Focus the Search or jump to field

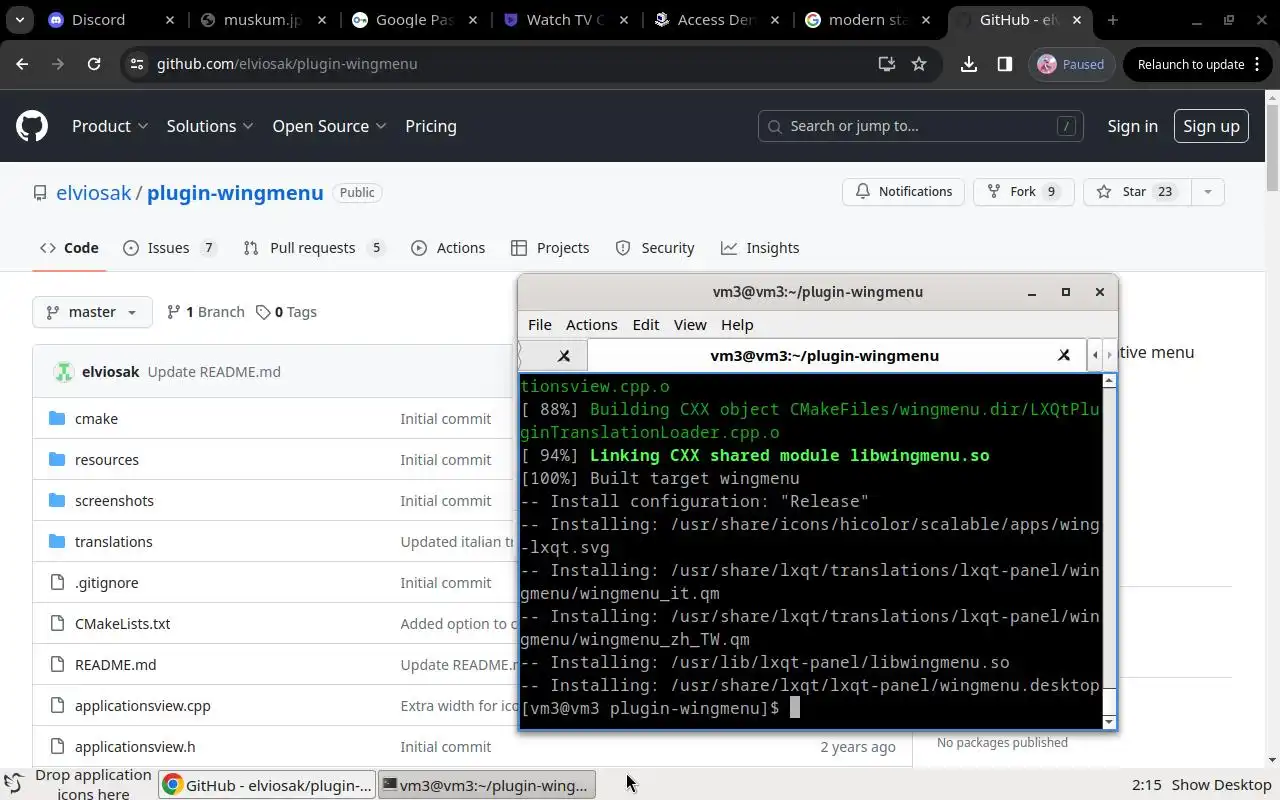click(x=920, y=126)
